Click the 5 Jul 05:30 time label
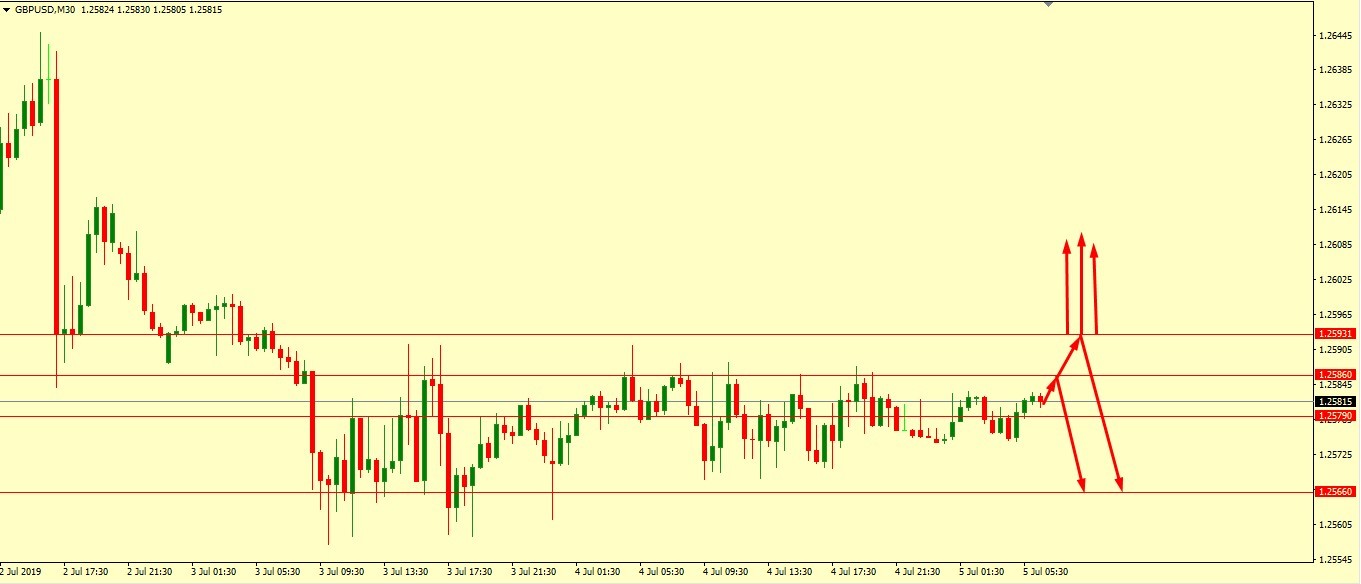This screenshot has width=1361, height=584. [x=1044, y=572]
